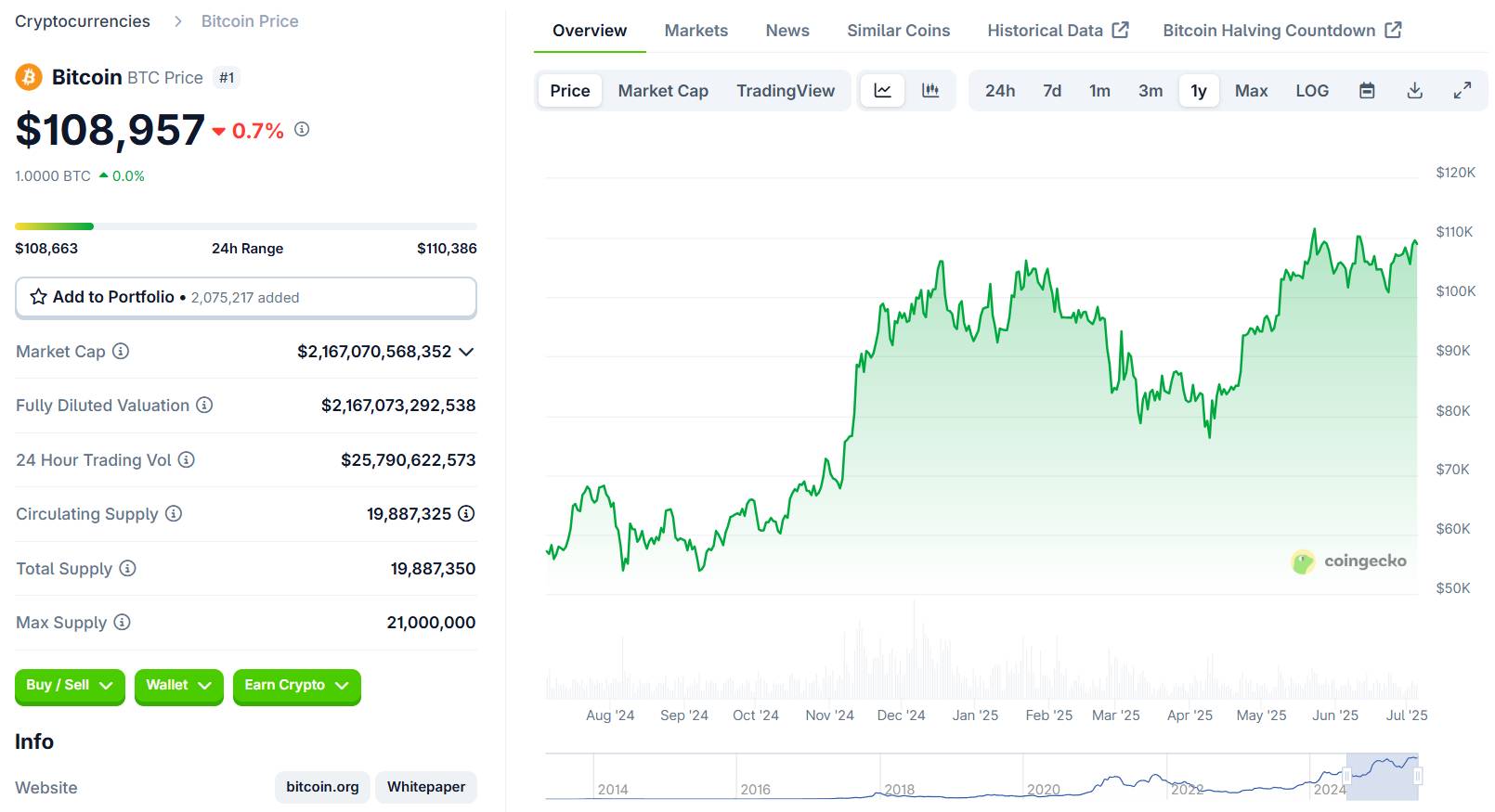
Task: Select the 3m time range
Action: tap(1150, 91)
